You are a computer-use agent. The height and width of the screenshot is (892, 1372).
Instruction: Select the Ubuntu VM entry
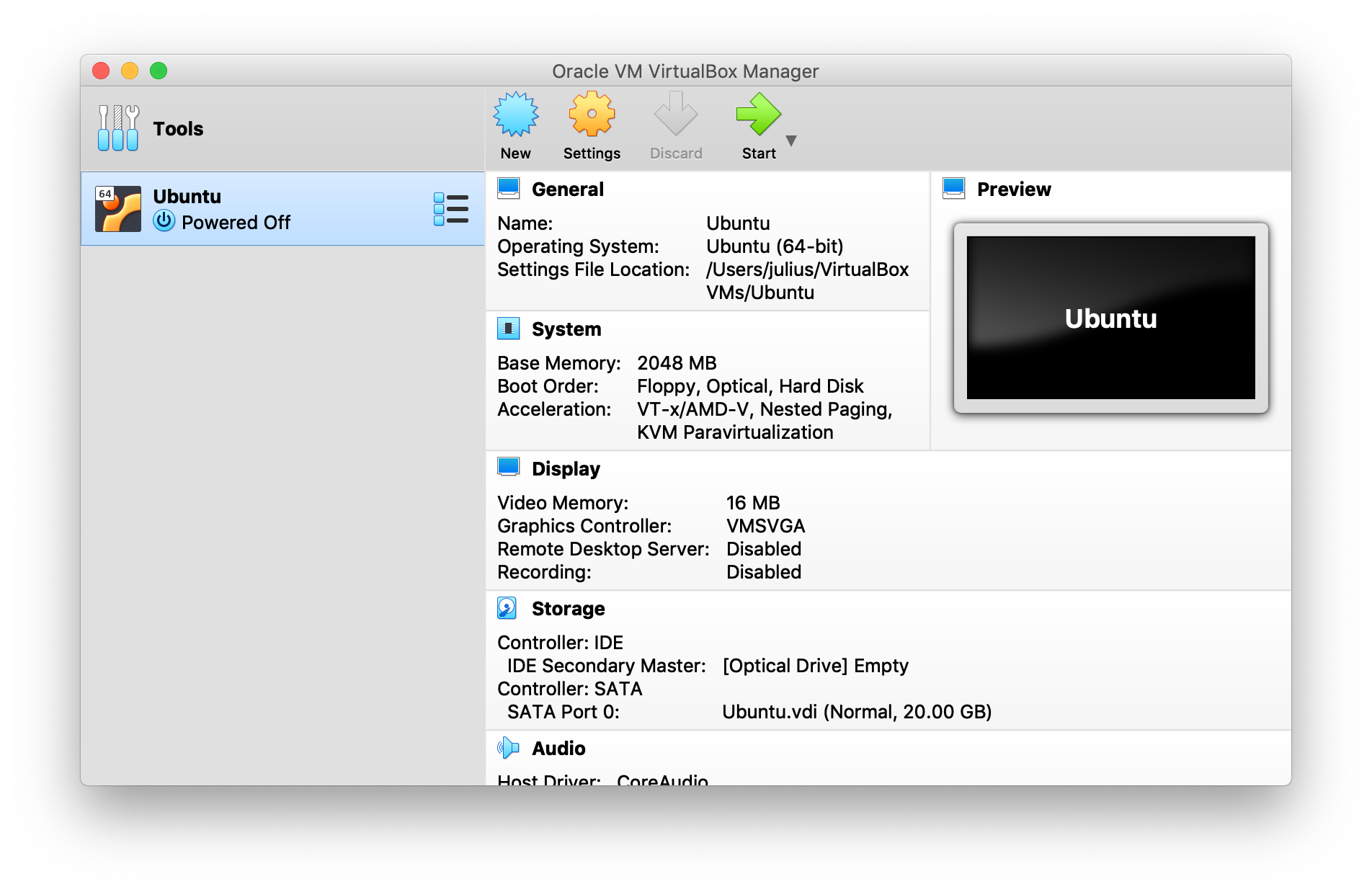coord(281,209)
